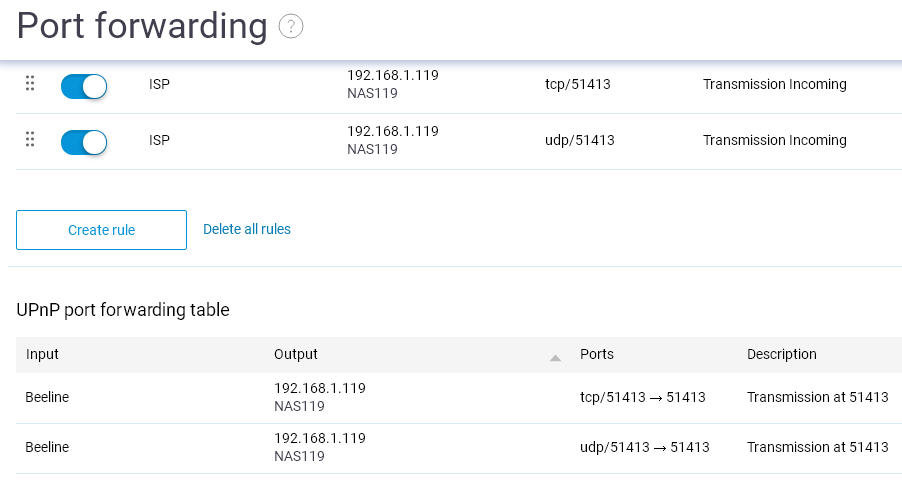Click drag handle of tcp/51413 rule row
902x481 pixels.
point(30,83)
